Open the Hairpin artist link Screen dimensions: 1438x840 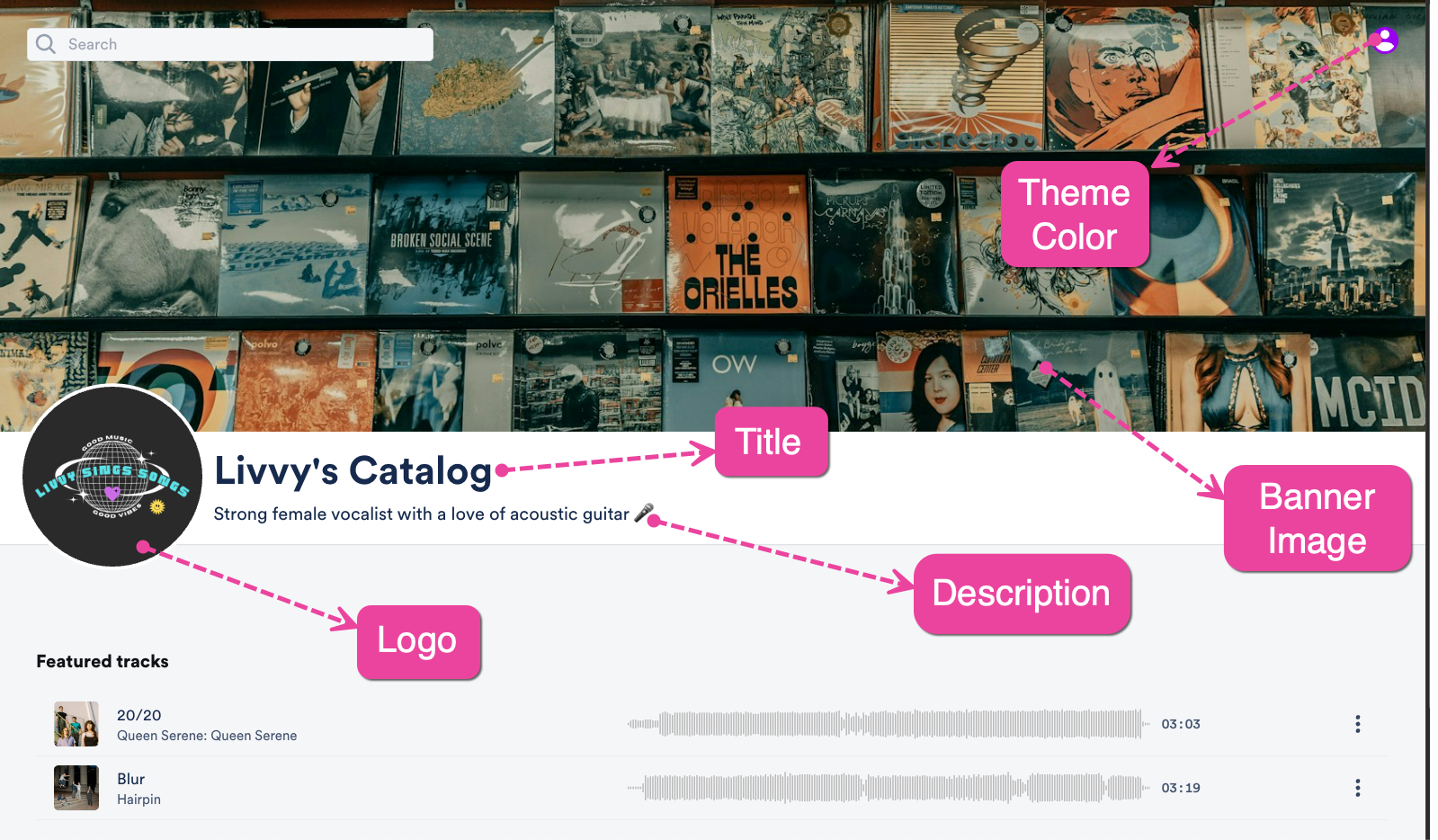(138, 800)
